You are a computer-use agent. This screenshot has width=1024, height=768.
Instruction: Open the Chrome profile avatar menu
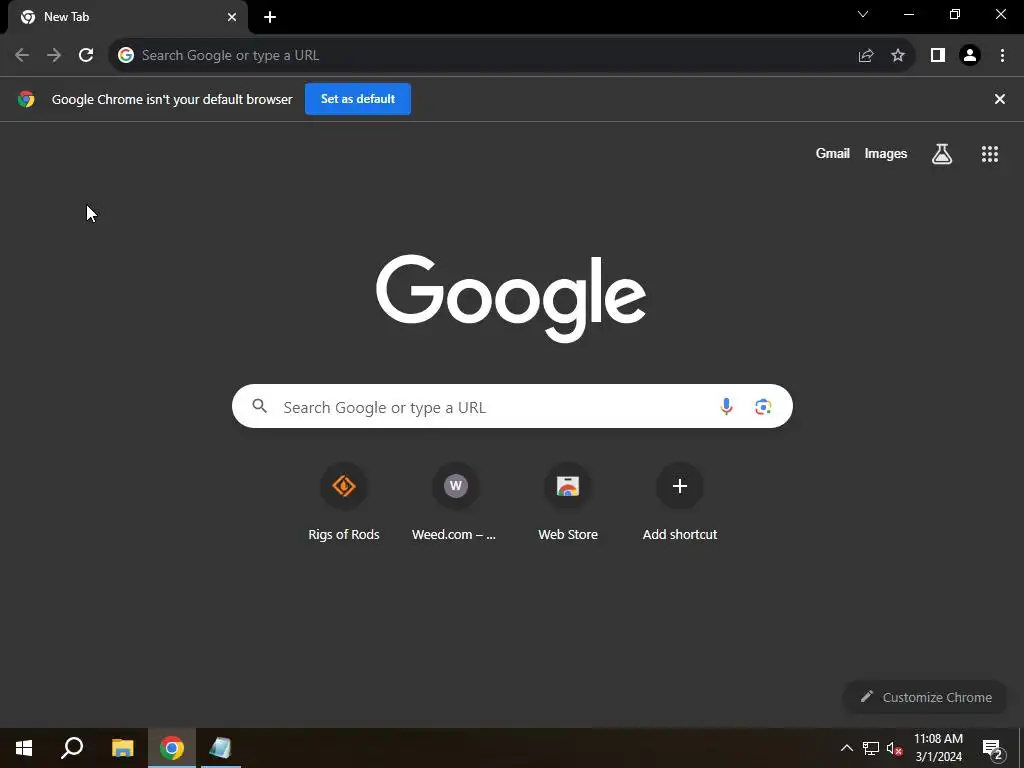point(970,56)
